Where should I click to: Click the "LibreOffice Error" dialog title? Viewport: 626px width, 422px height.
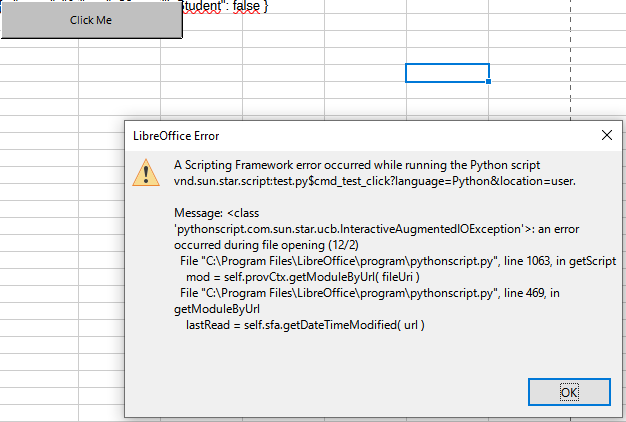coord(176,136)
